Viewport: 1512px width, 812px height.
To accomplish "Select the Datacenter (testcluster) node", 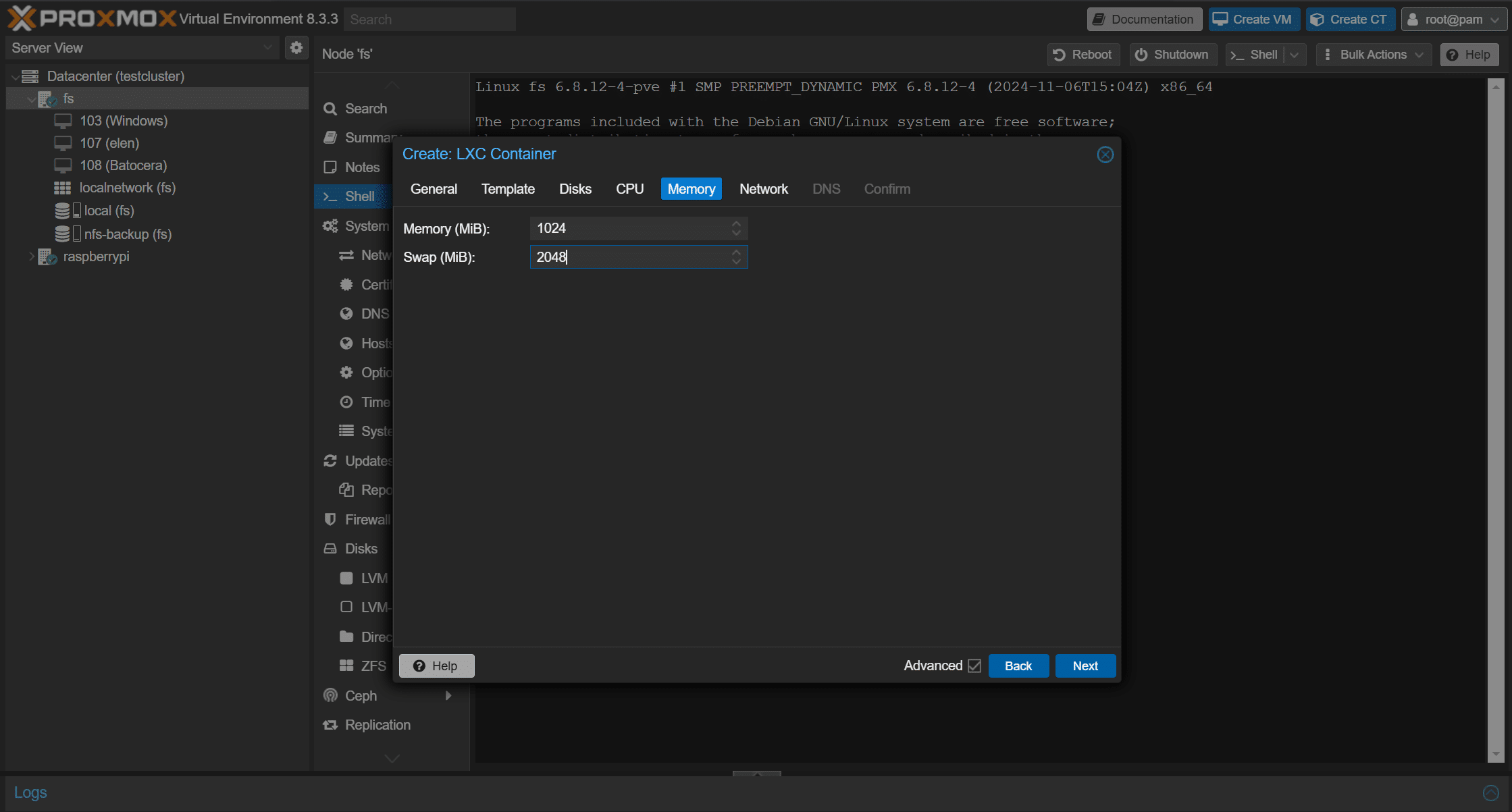I will 115,76.
